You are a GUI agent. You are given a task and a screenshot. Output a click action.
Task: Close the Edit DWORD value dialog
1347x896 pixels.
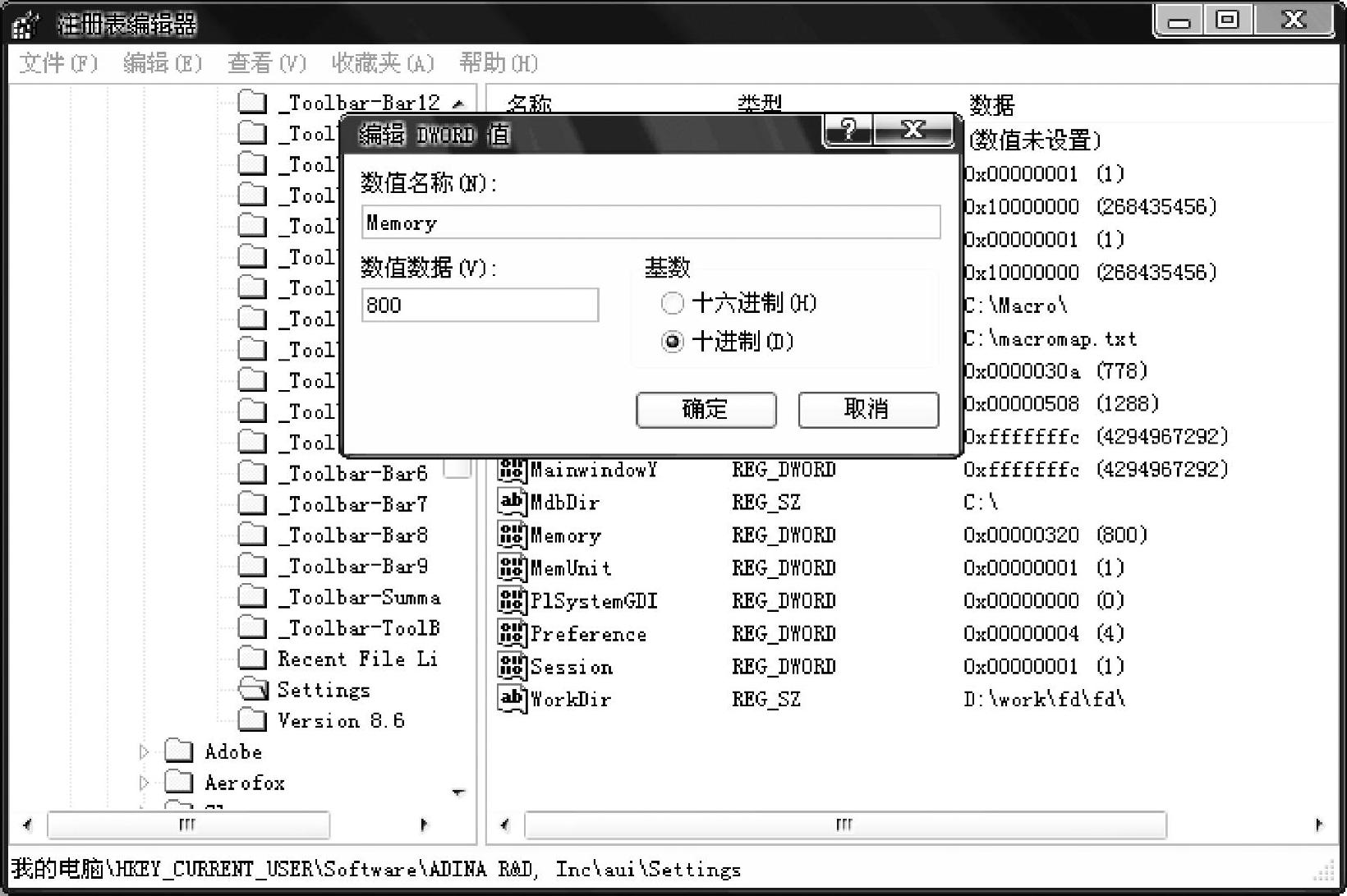913,130
